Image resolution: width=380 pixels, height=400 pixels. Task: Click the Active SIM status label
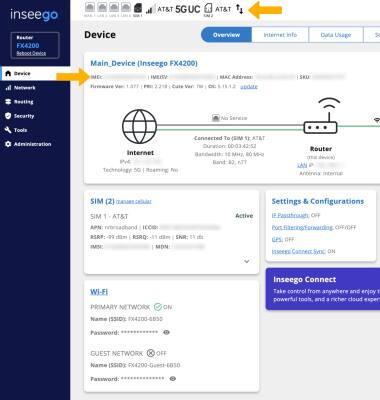click(x=244, y=216)
